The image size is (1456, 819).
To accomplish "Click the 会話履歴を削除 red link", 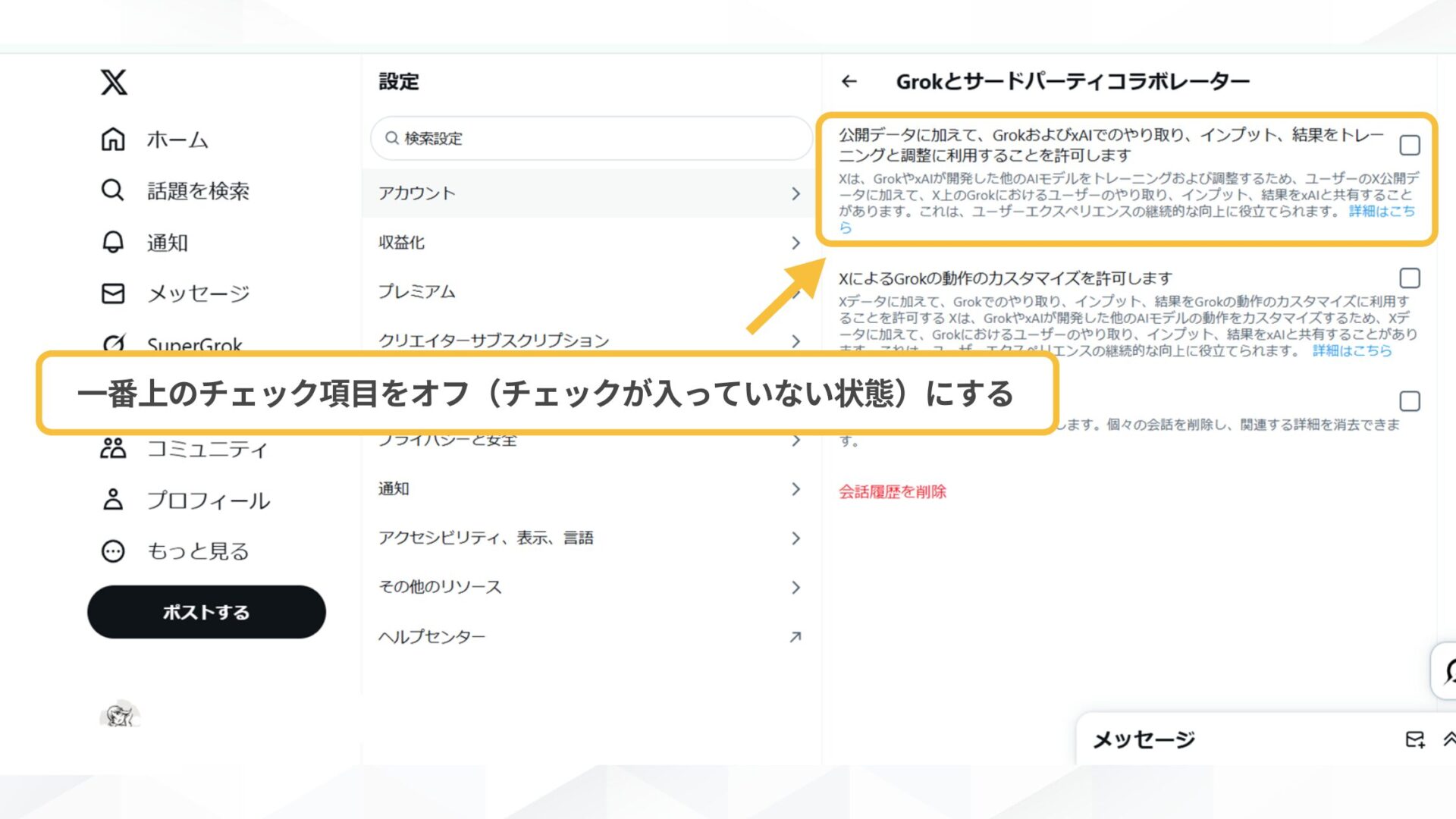I will (892, 491).
